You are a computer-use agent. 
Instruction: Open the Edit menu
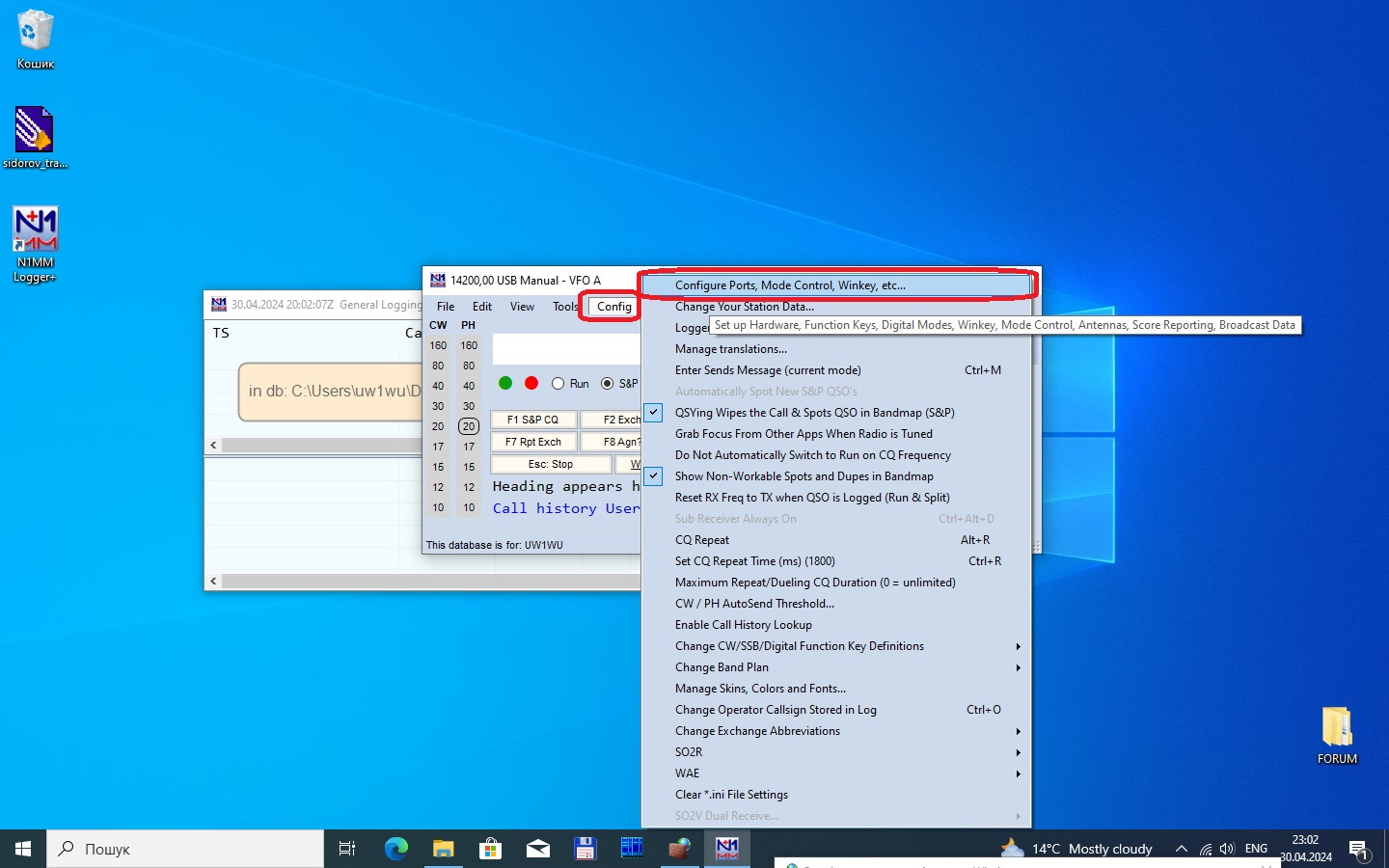(482, 307)
